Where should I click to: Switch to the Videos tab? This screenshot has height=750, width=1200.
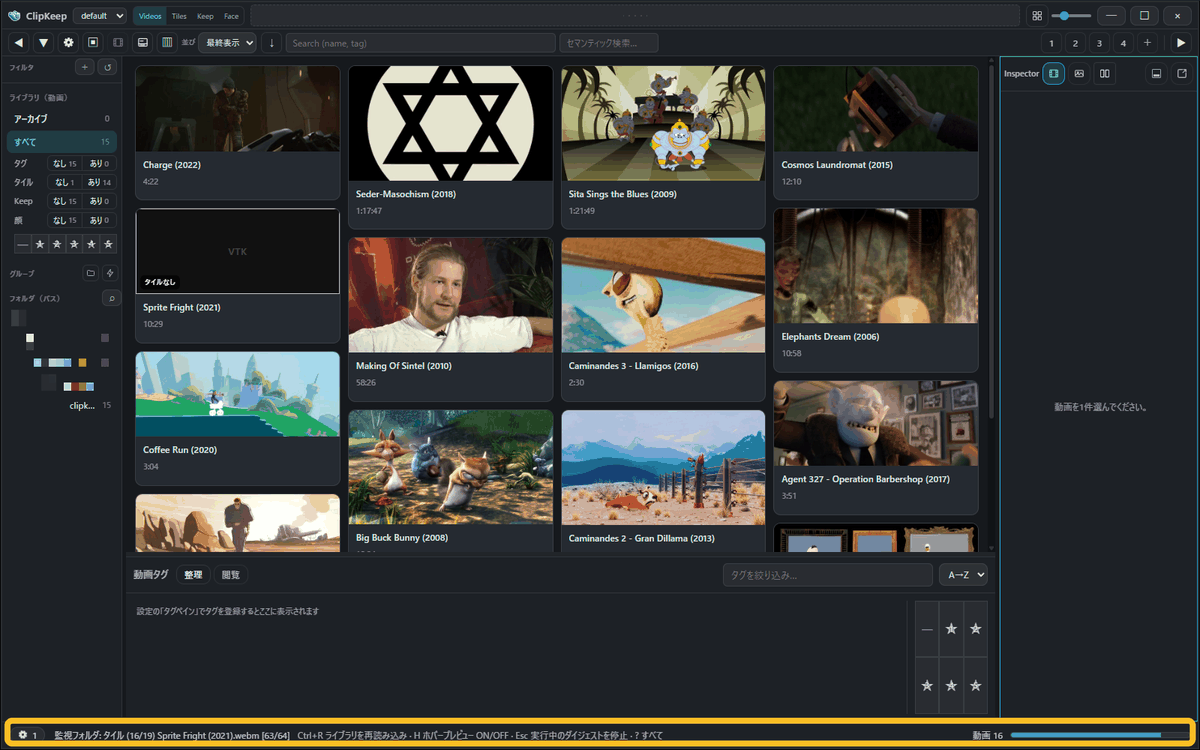click(150, 16)
